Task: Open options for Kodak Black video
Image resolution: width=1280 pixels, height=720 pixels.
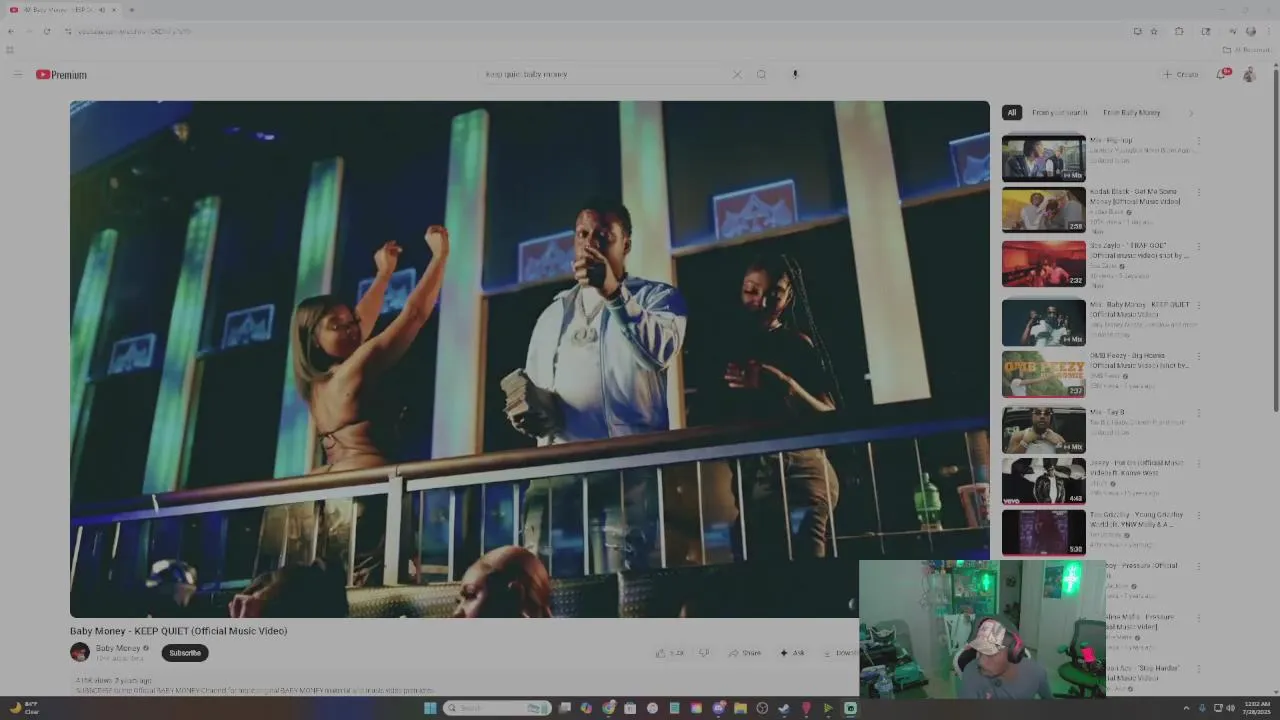Action: pos(1198,193)
